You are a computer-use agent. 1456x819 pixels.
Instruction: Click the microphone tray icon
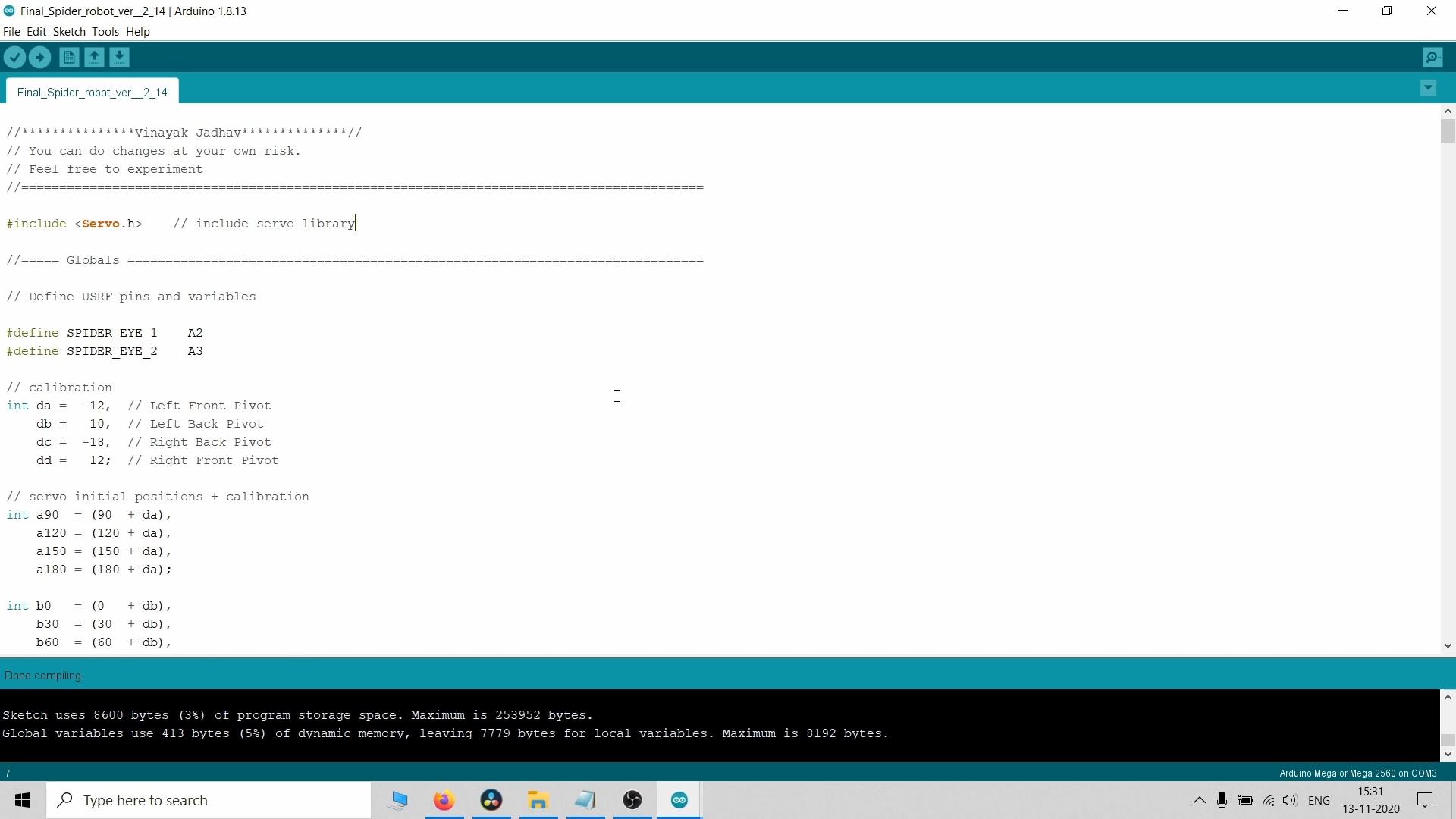tap(1222, 800)
